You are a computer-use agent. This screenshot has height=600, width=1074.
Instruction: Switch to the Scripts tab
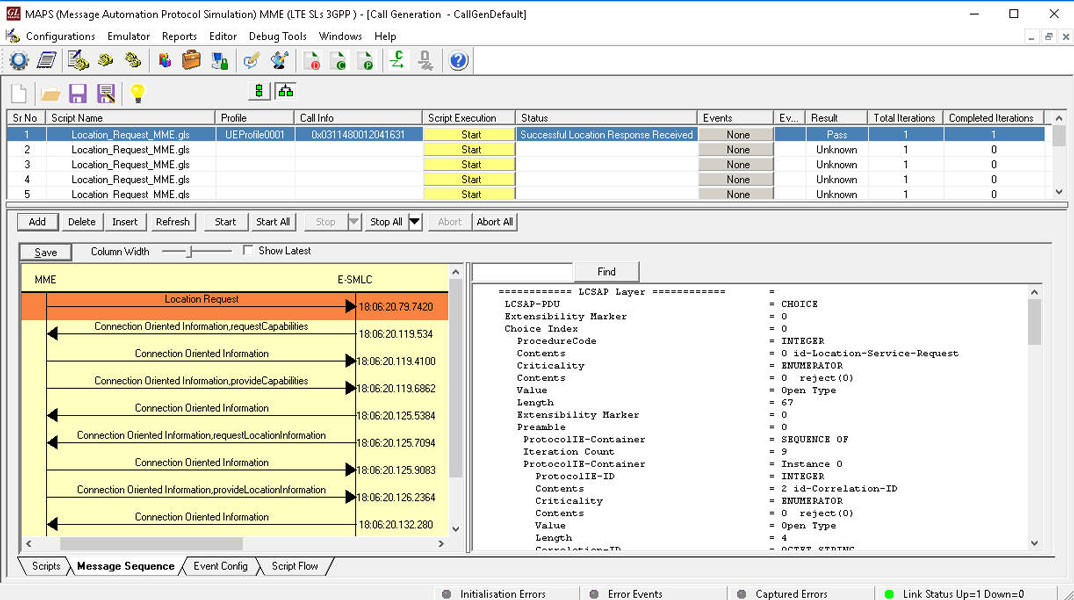[x=46, y=566]
